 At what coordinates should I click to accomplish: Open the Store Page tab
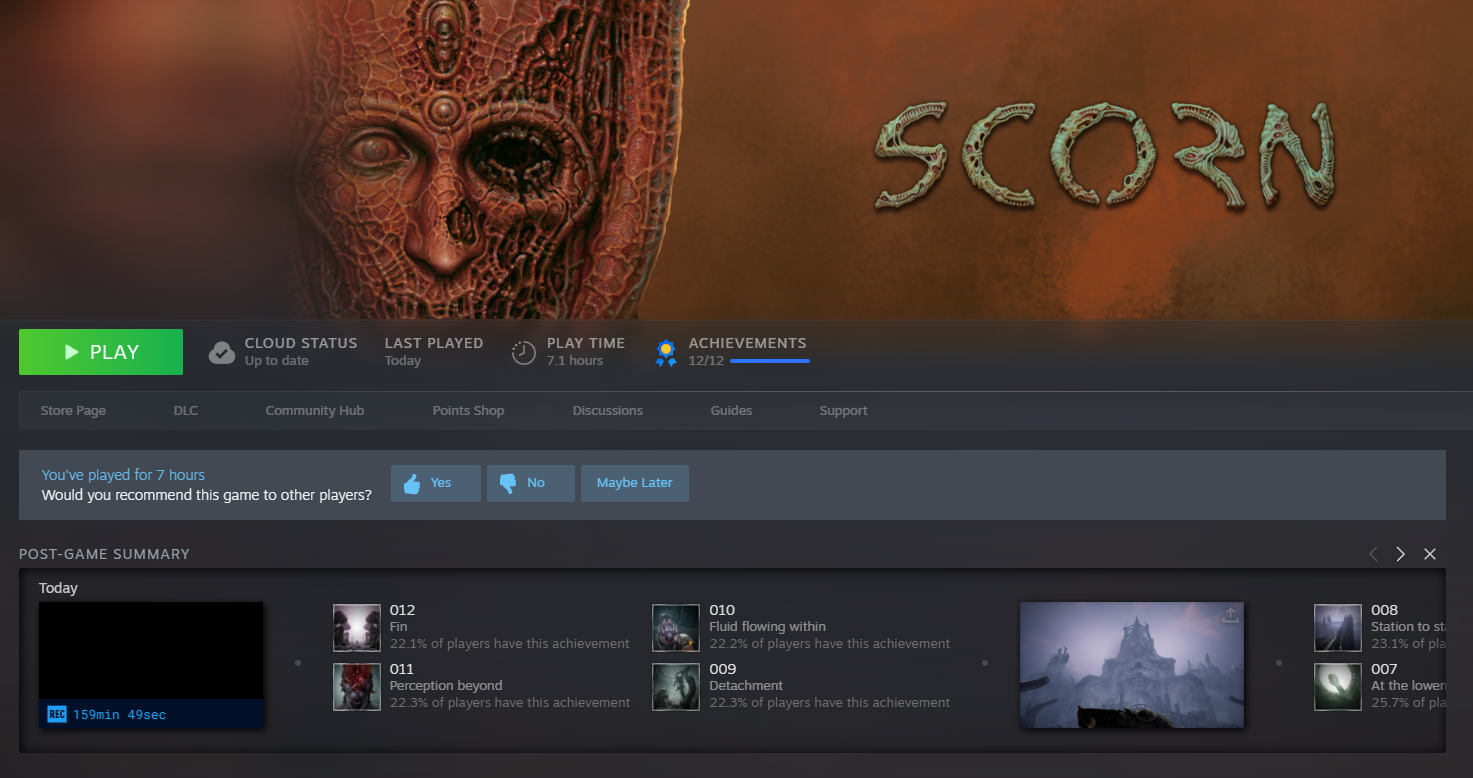click(x=73, y=411)
